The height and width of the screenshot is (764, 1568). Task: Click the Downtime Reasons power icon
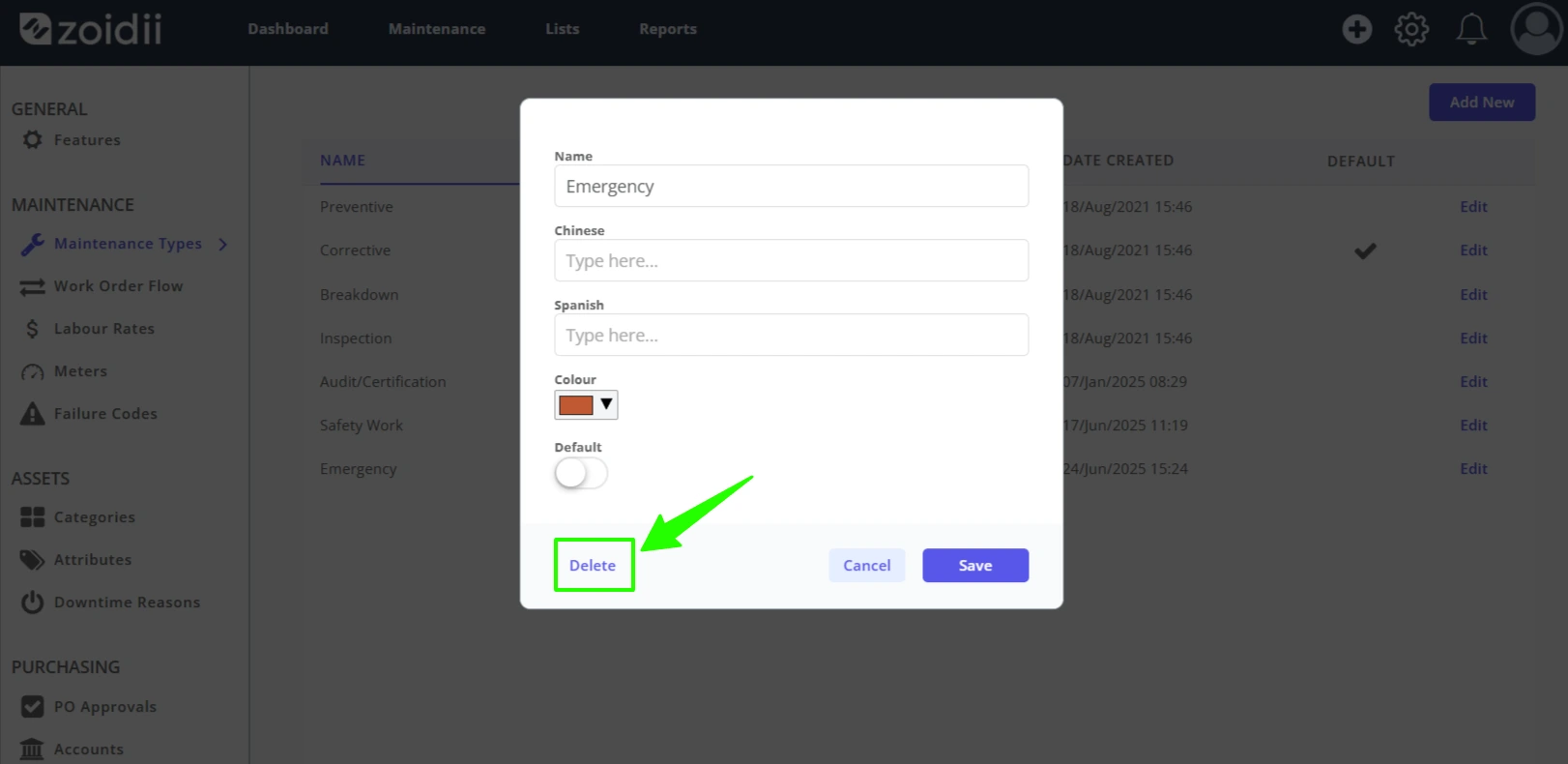click(x=33, y=602)
